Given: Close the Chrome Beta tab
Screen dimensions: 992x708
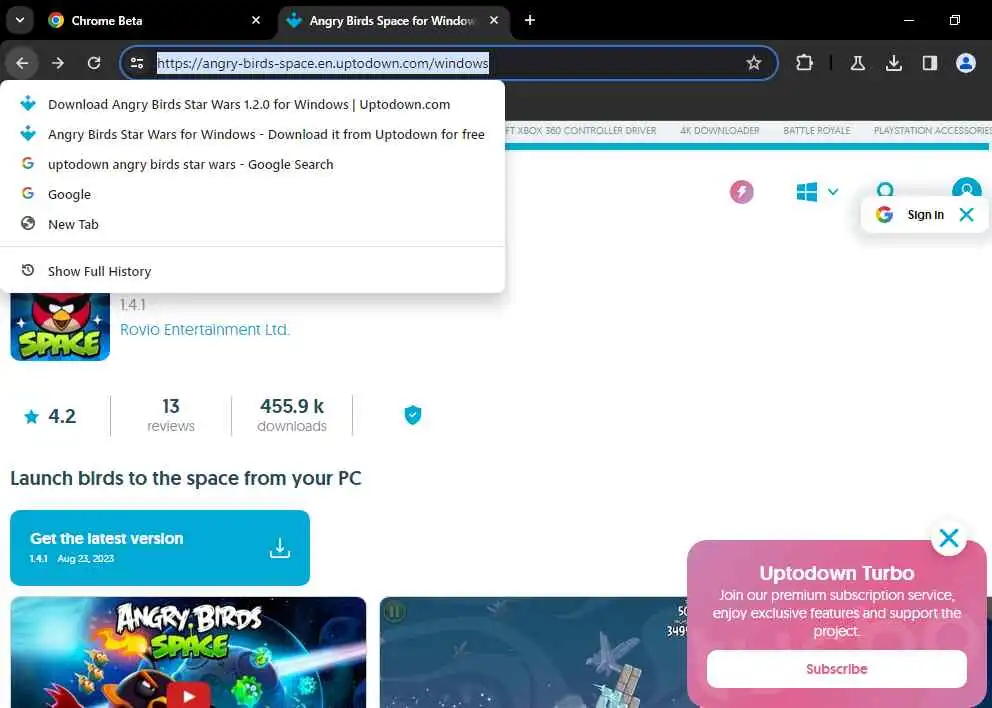Looking at the screenshot, I should click(x=256, y=20).
